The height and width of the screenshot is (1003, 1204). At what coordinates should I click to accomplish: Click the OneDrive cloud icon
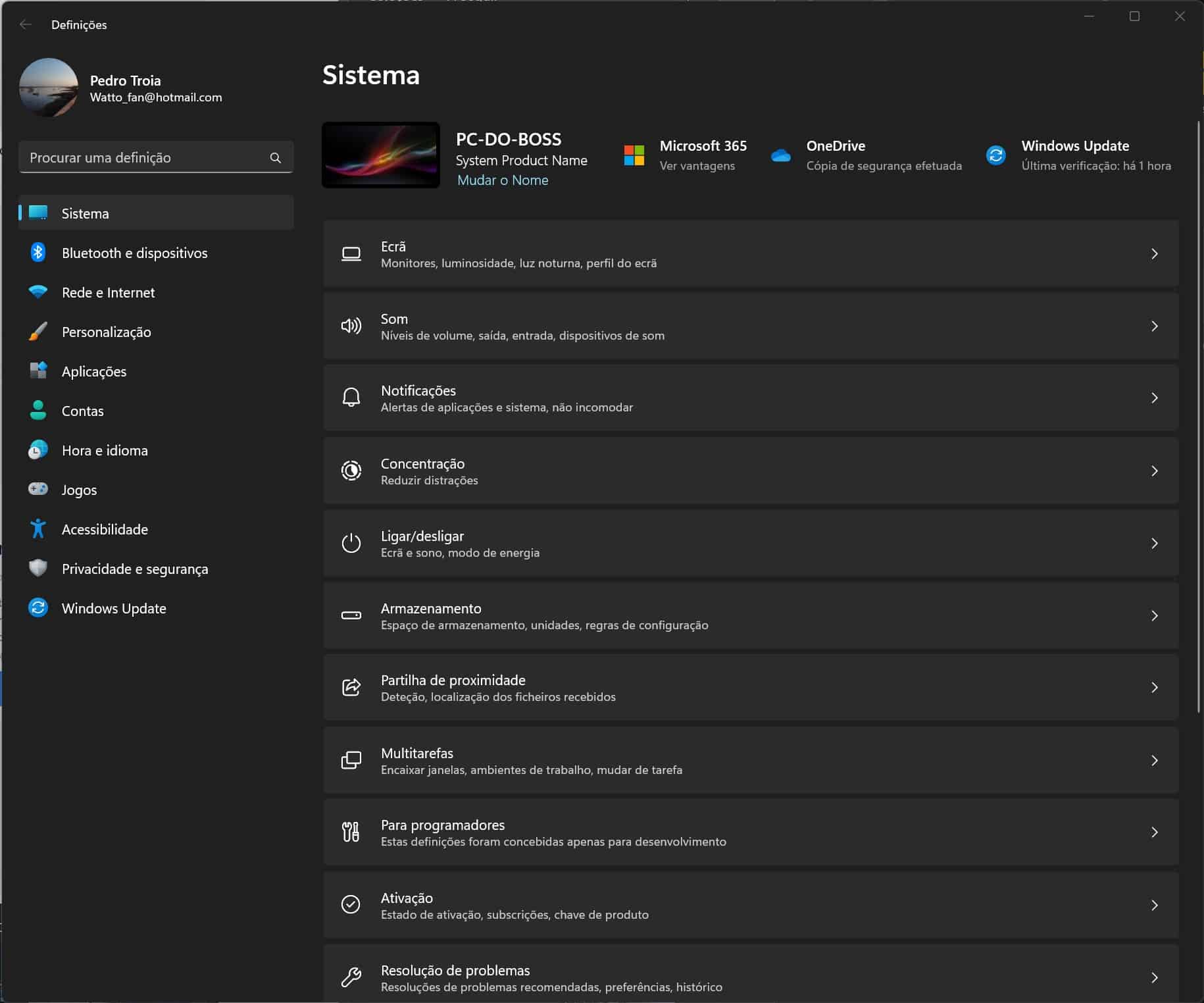point(781,155)
